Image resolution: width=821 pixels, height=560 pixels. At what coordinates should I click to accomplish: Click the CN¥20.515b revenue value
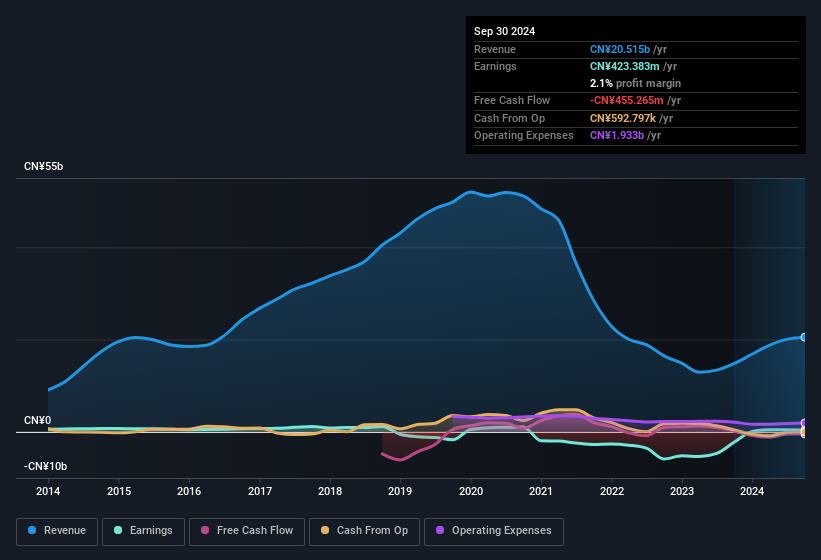point(620,49)
